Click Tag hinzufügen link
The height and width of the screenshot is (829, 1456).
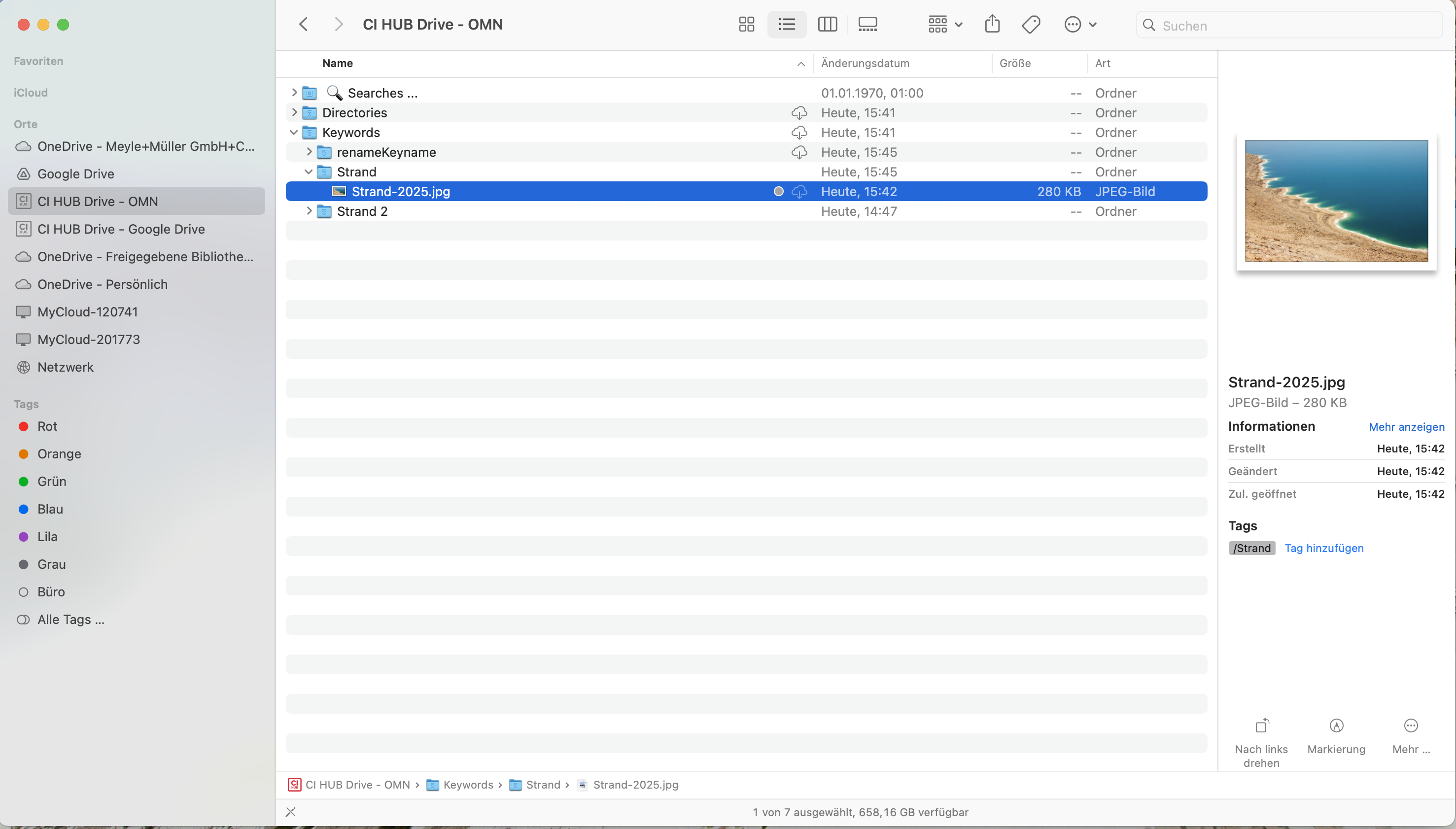pos(1323,548)
